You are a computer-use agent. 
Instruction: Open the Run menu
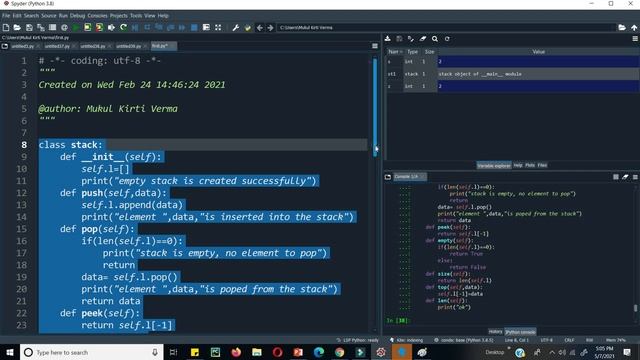(63, 16)
